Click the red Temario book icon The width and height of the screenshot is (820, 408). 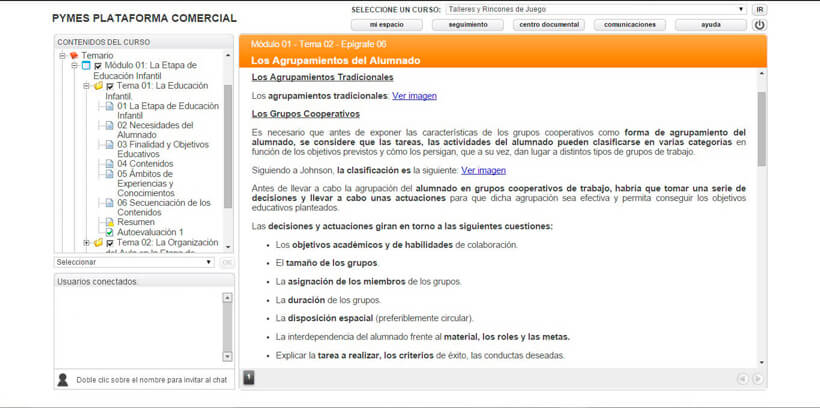(74, 55)
